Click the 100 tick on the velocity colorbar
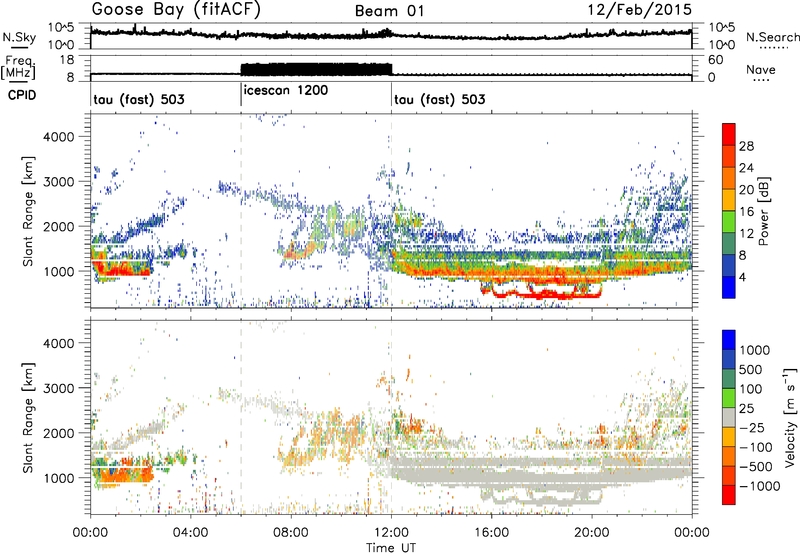Image resolution: width=800 pixels, height=554 pixels. click(751, 389)
